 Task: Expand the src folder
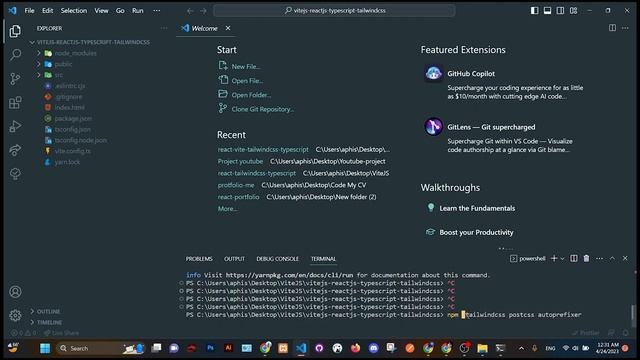pos(39,75)
